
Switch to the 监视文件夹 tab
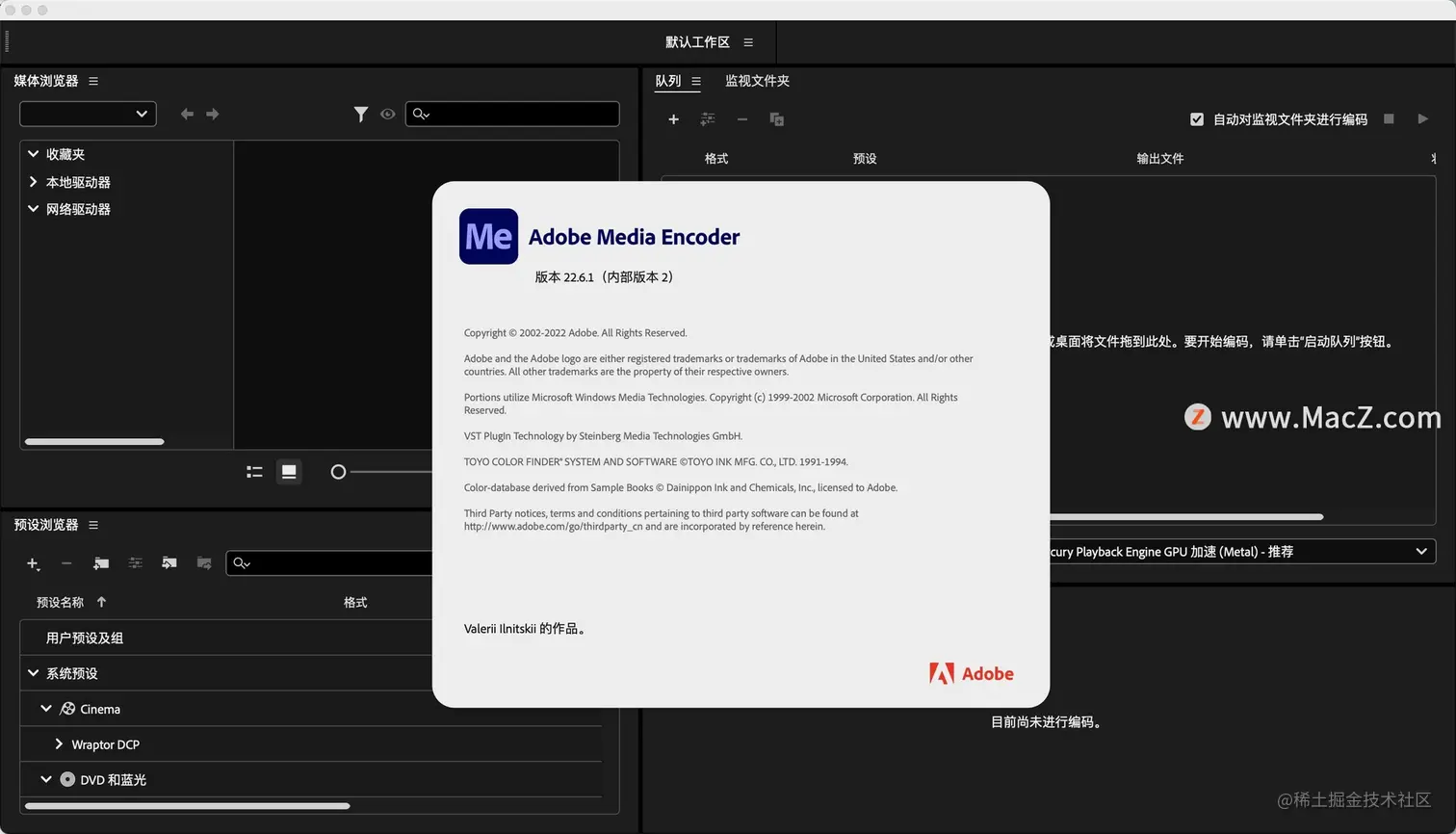pyautogui.click(x=757, y=81)
